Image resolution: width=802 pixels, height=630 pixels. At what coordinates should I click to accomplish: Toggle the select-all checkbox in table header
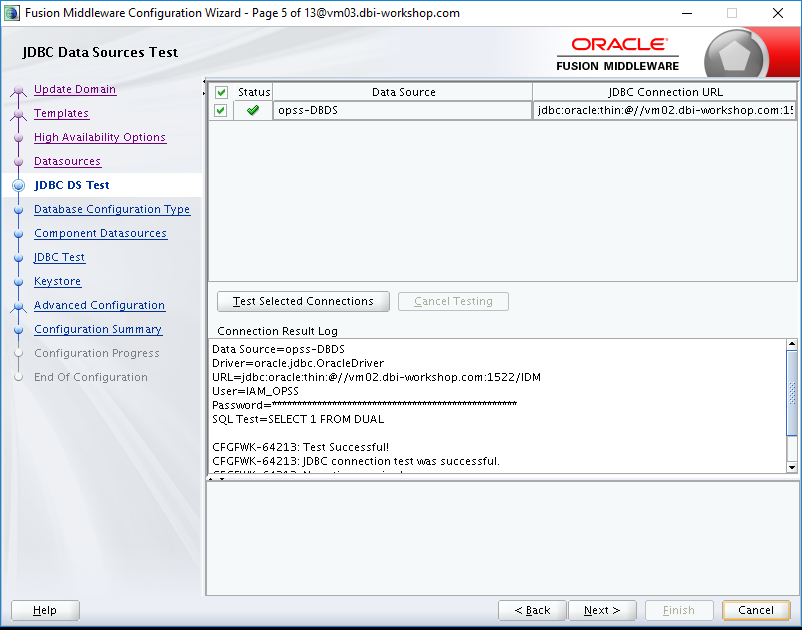pos(221,92)
